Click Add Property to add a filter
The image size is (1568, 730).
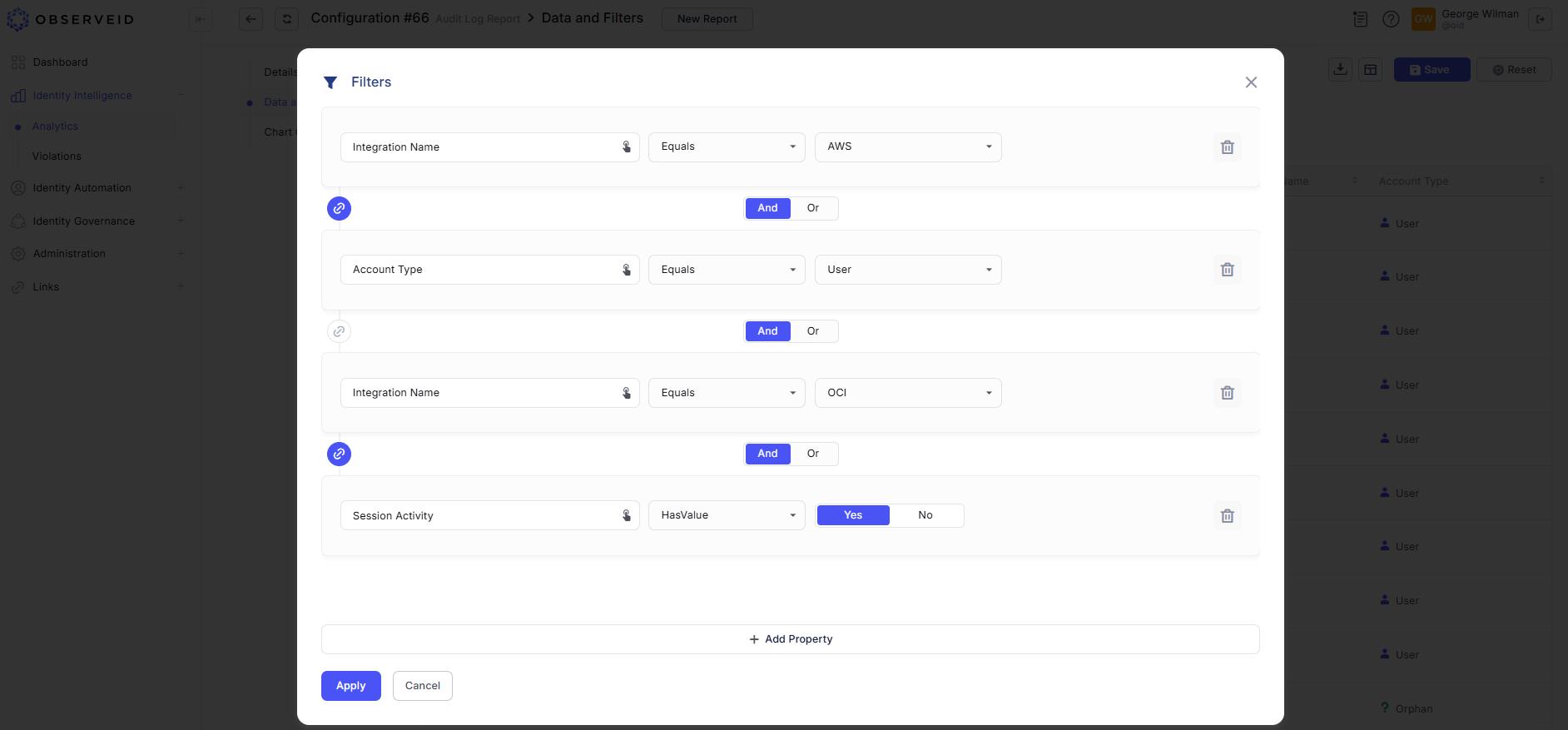(790, 639)
